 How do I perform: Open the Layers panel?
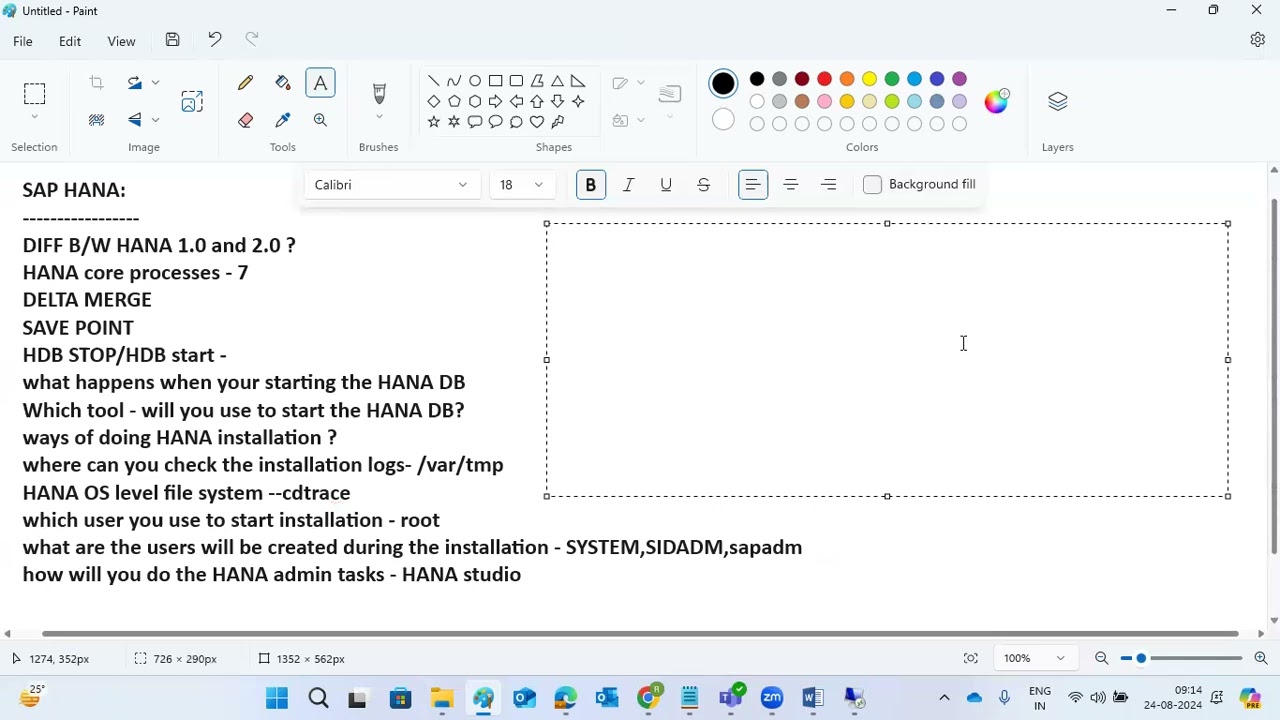(1057, 101)
